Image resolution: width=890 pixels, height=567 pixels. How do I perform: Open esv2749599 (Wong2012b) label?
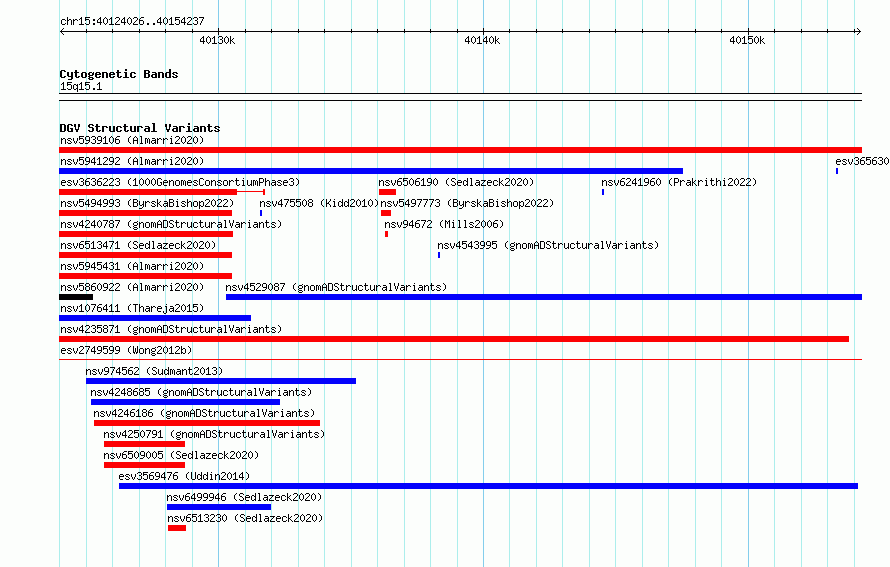126,350
